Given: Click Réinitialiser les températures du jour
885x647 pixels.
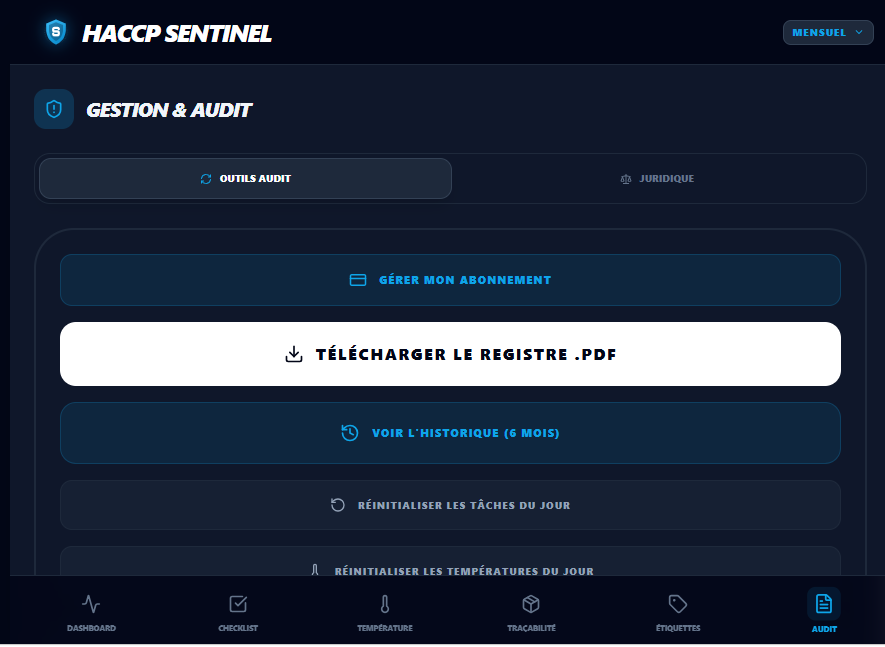Looking at the screenshot, I should coord(450,565).
